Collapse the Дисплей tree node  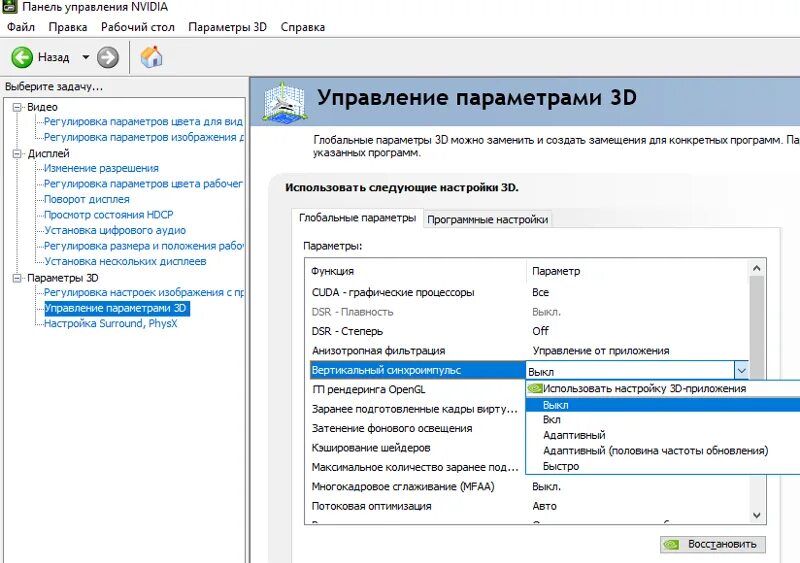coord(17,154)
